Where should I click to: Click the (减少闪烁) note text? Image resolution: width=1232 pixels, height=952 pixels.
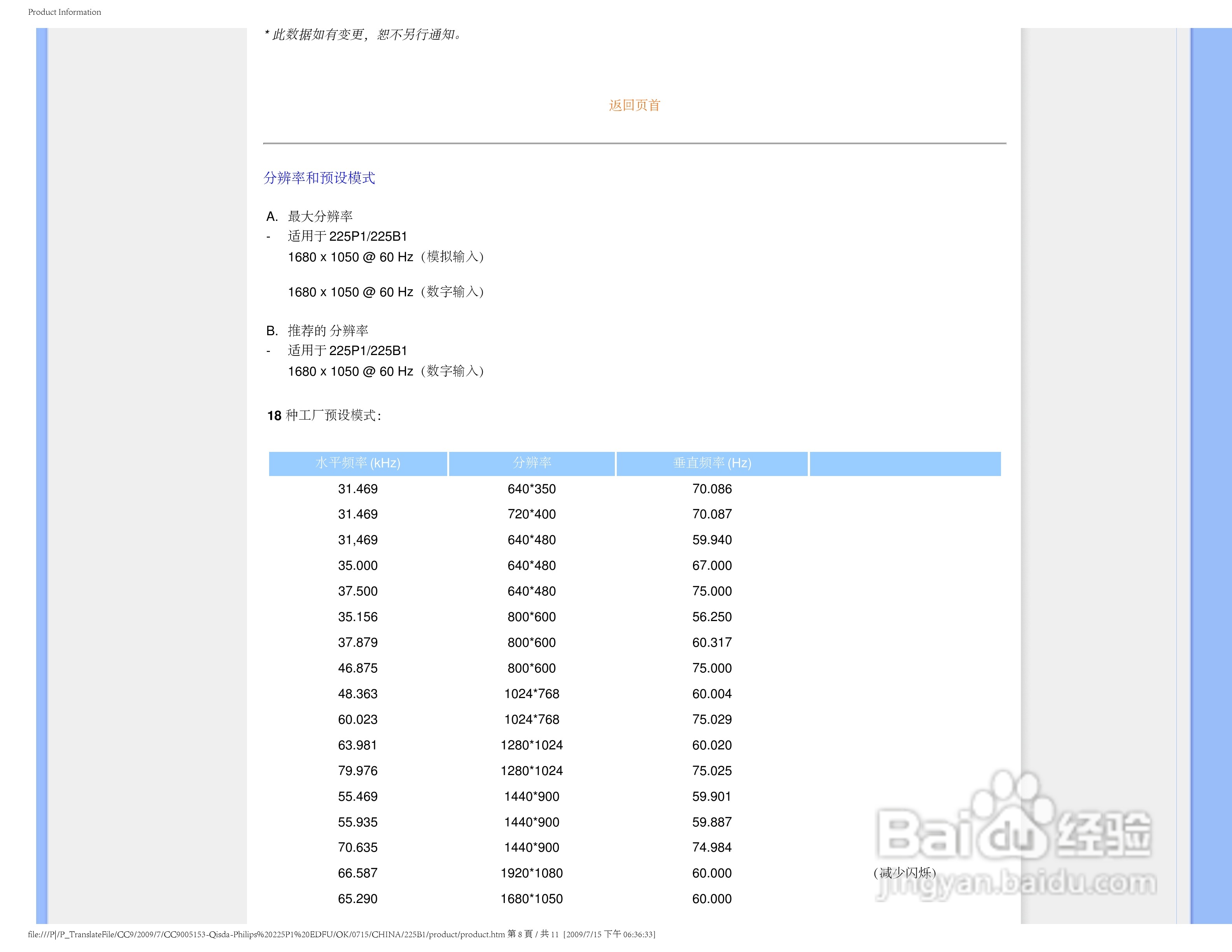click(904, 873)
